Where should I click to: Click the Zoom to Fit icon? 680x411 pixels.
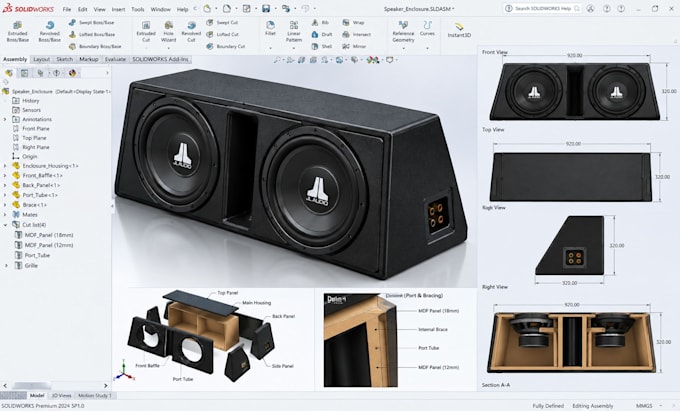(x=277, y=60)
